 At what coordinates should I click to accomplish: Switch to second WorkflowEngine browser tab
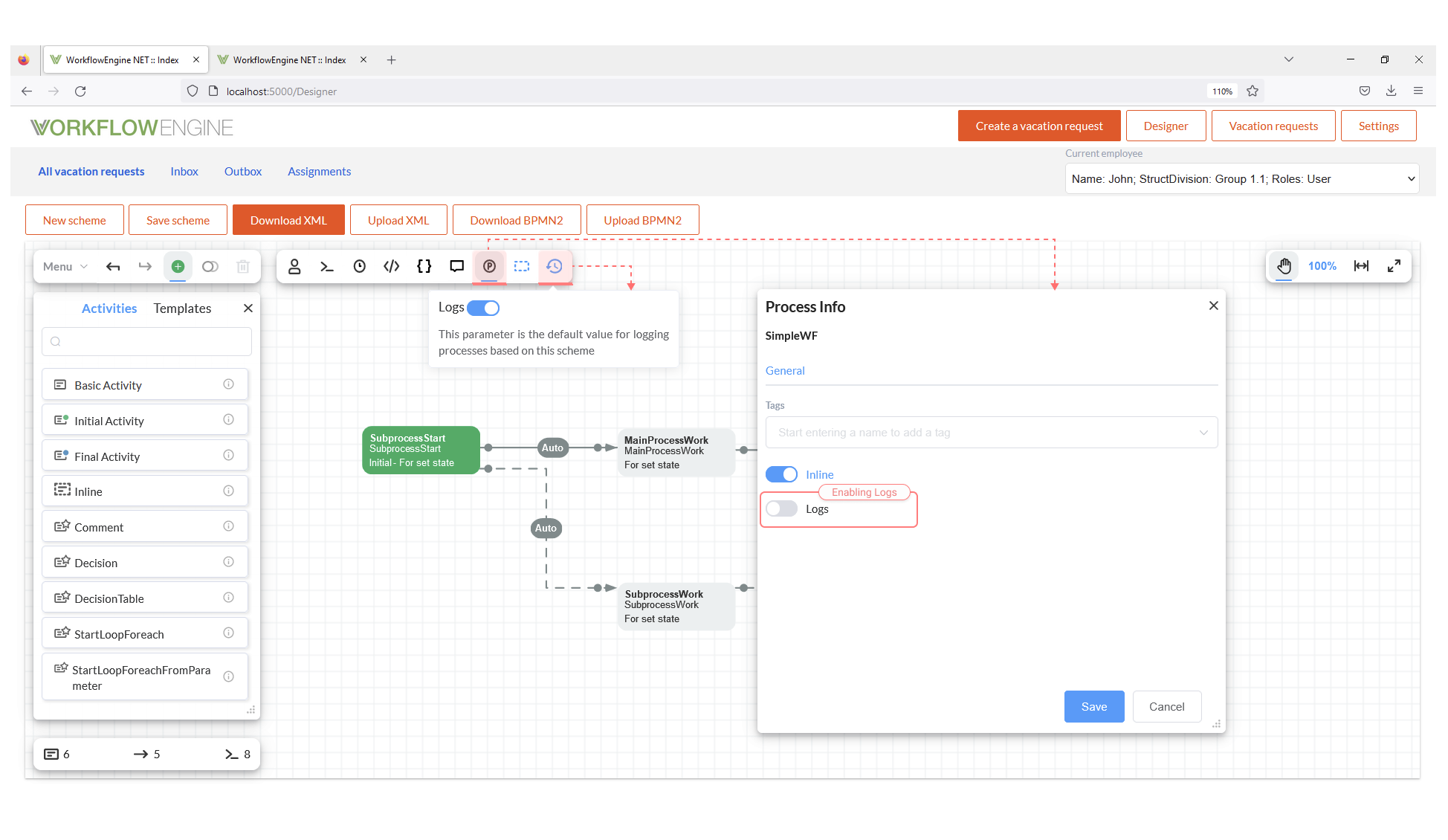(x=289, y=59)
